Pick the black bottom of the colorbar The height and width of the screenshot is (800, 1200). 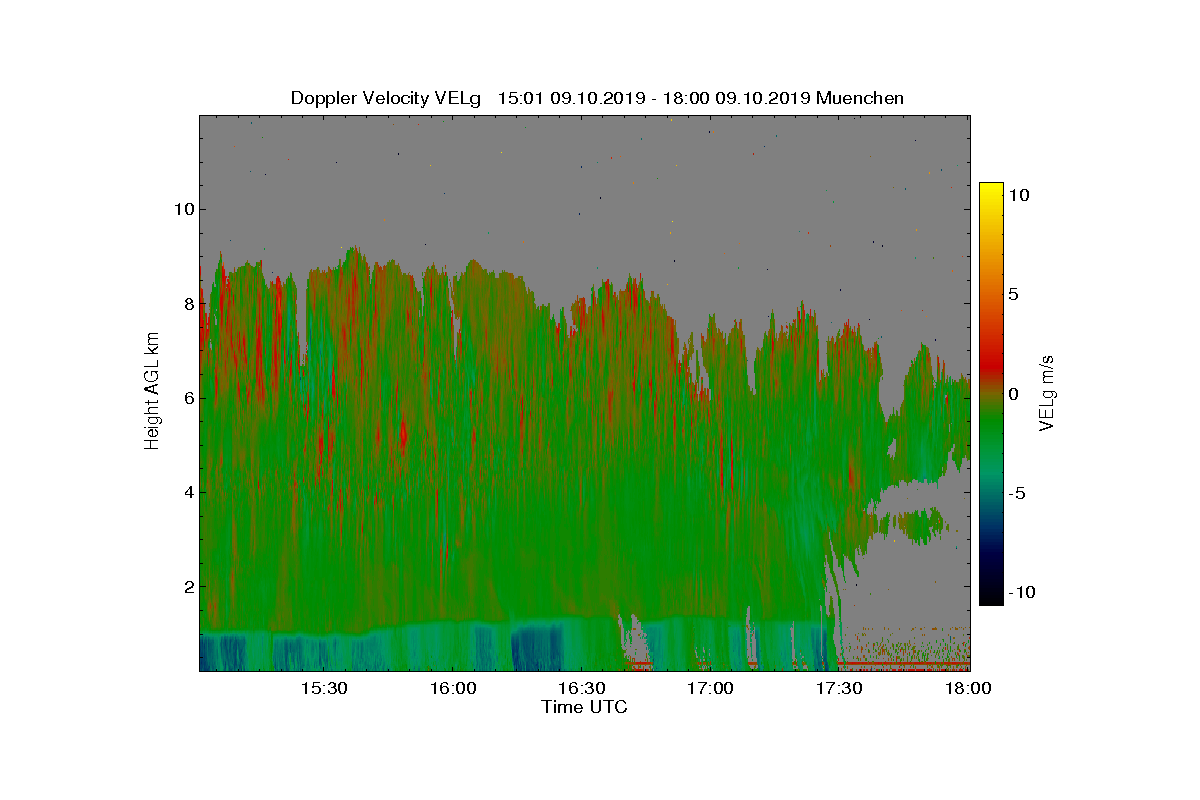[x=991, y=597]
